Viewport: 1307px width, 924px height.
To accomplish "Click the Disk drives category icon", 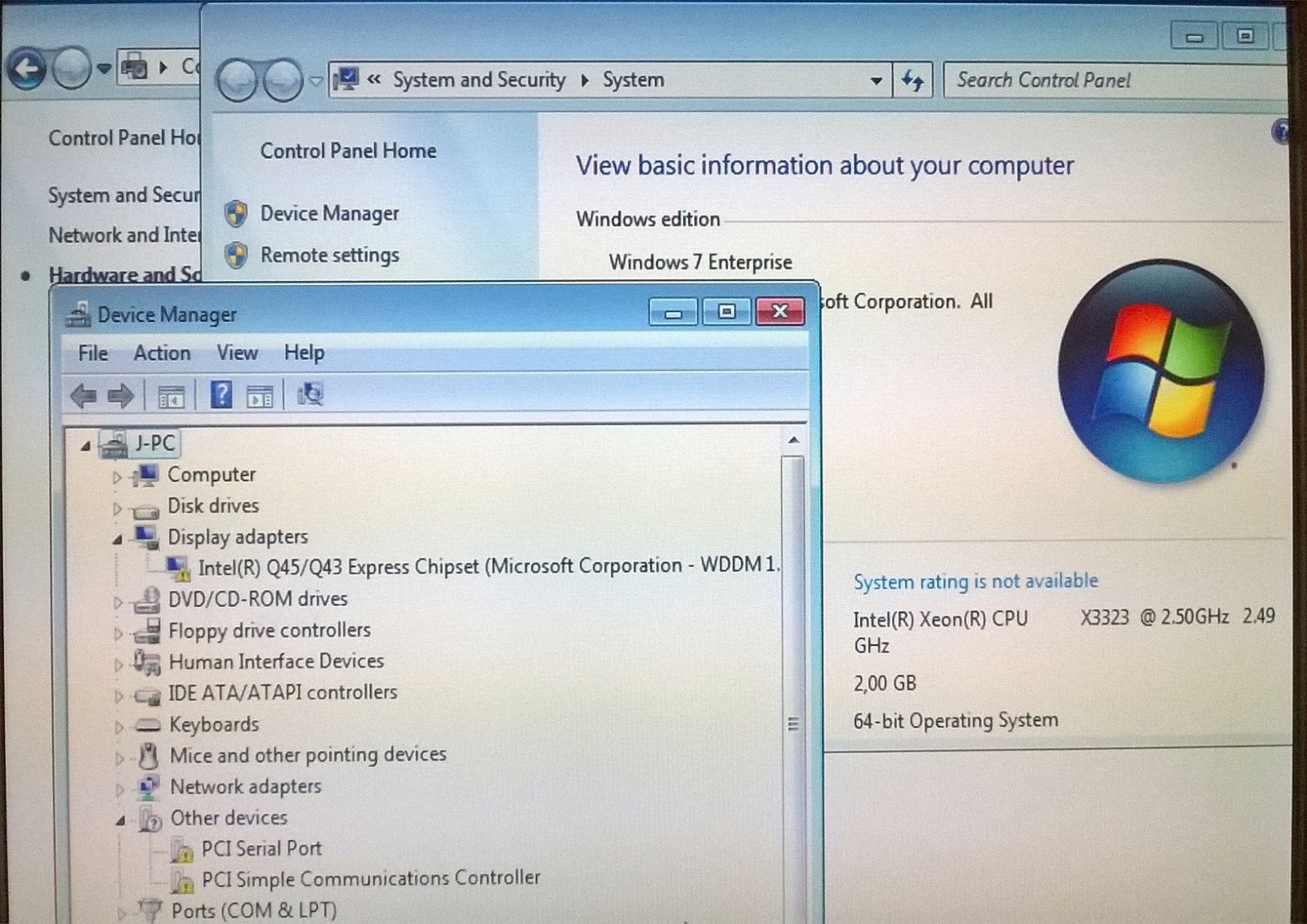I will [145, 511].
